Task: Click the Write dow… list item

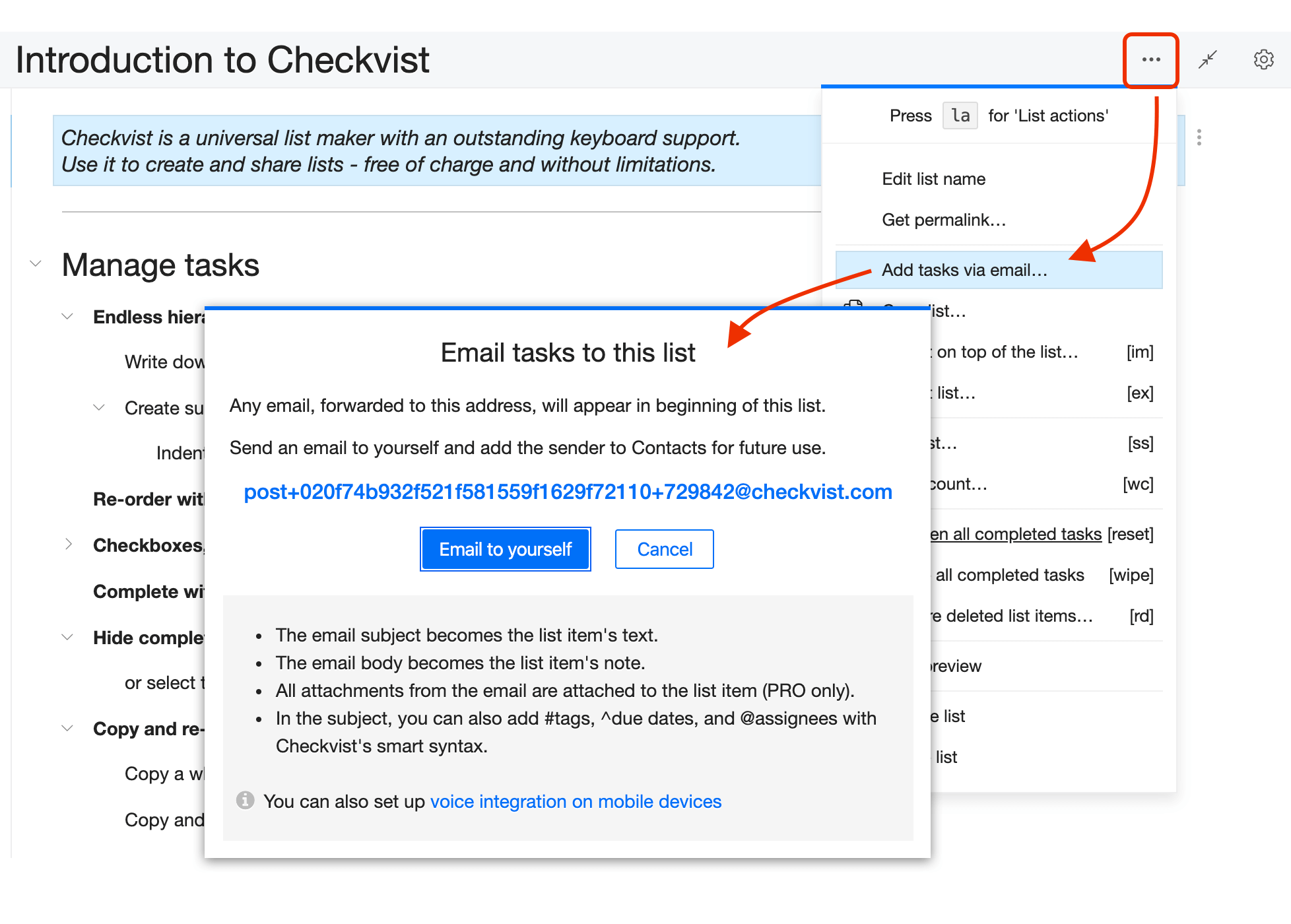Action: (164, 362)
